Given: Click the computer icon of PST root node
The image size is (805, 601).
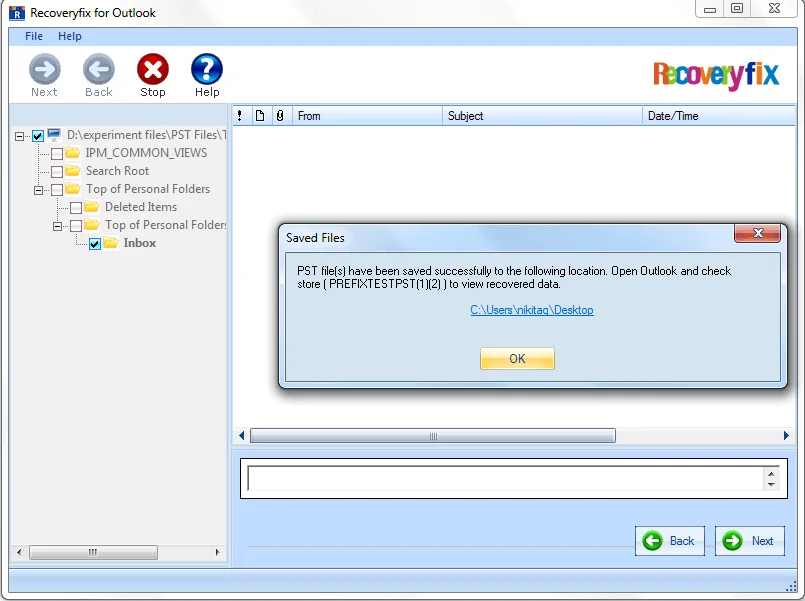Looking at the screenshot, I should click(x=54, y=134).
